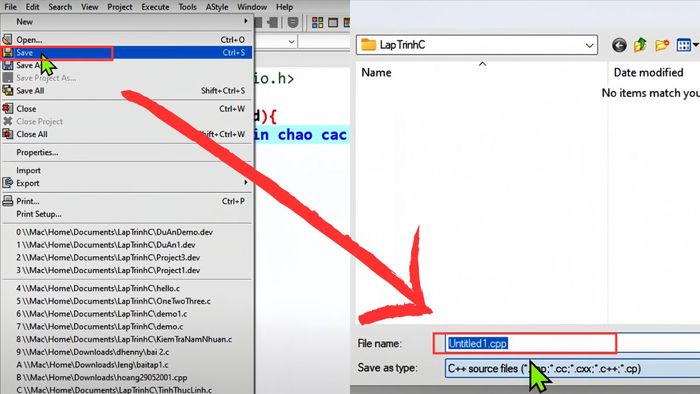The image size is (700, 394).
Task: Reopen recent file demo1.c
Action: click(126, 314)
